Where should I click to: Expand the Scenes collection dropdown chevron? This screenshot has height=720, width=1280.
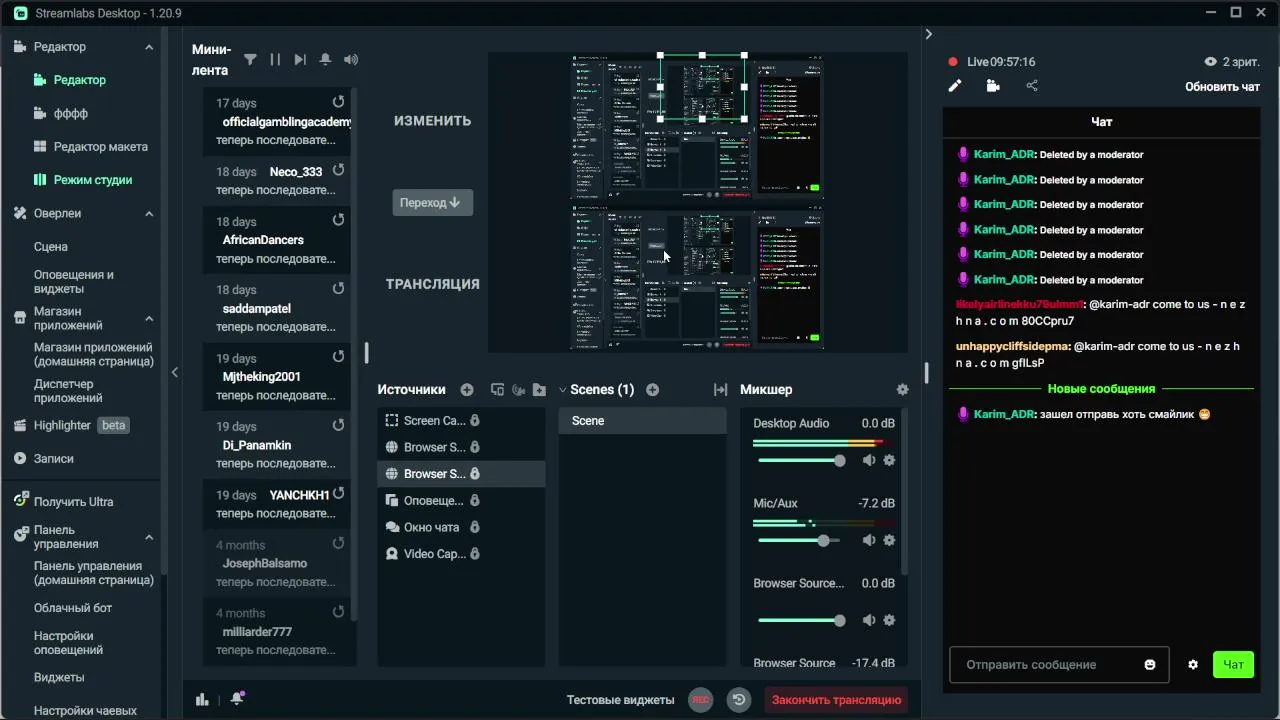tap(562, 390)
